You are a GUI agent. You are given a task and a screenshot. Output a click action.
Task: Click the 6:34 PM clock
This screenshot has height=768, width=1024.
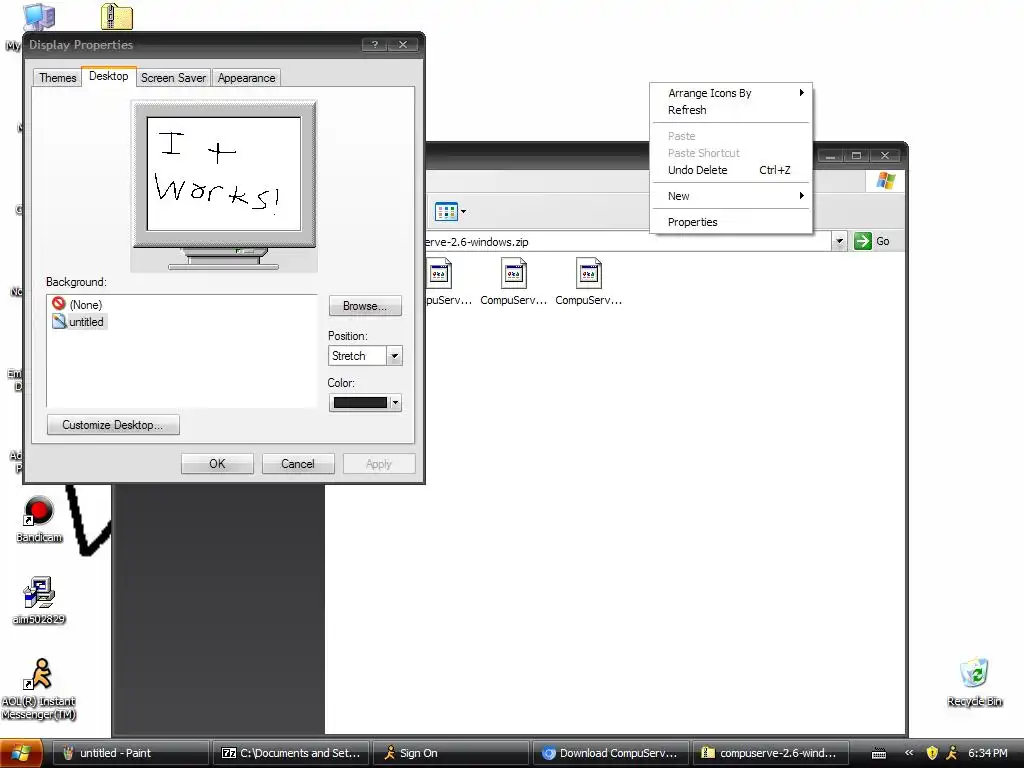(987, 753)
